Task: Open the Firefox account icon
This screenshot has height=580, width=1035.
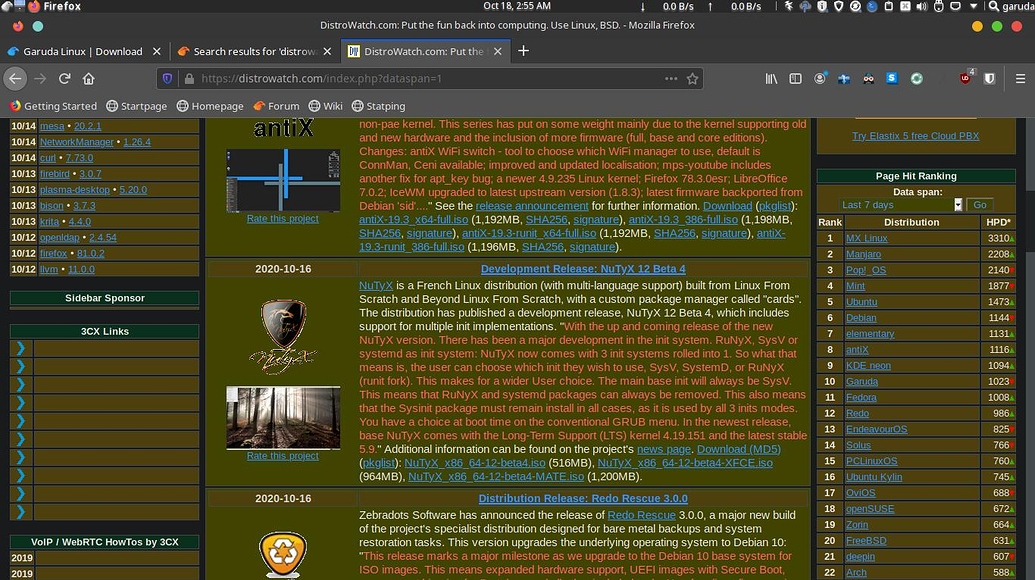Action: (820, 78)
